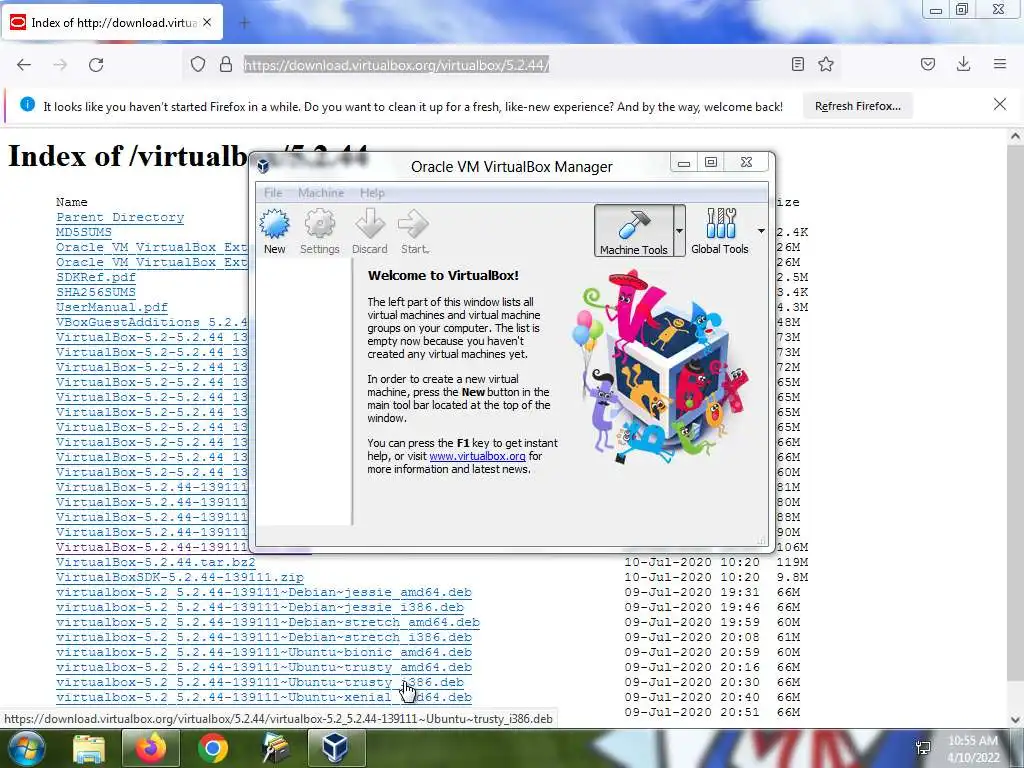
Task: Click the page scrollbar up arrow
Action: coord(1015,136)
